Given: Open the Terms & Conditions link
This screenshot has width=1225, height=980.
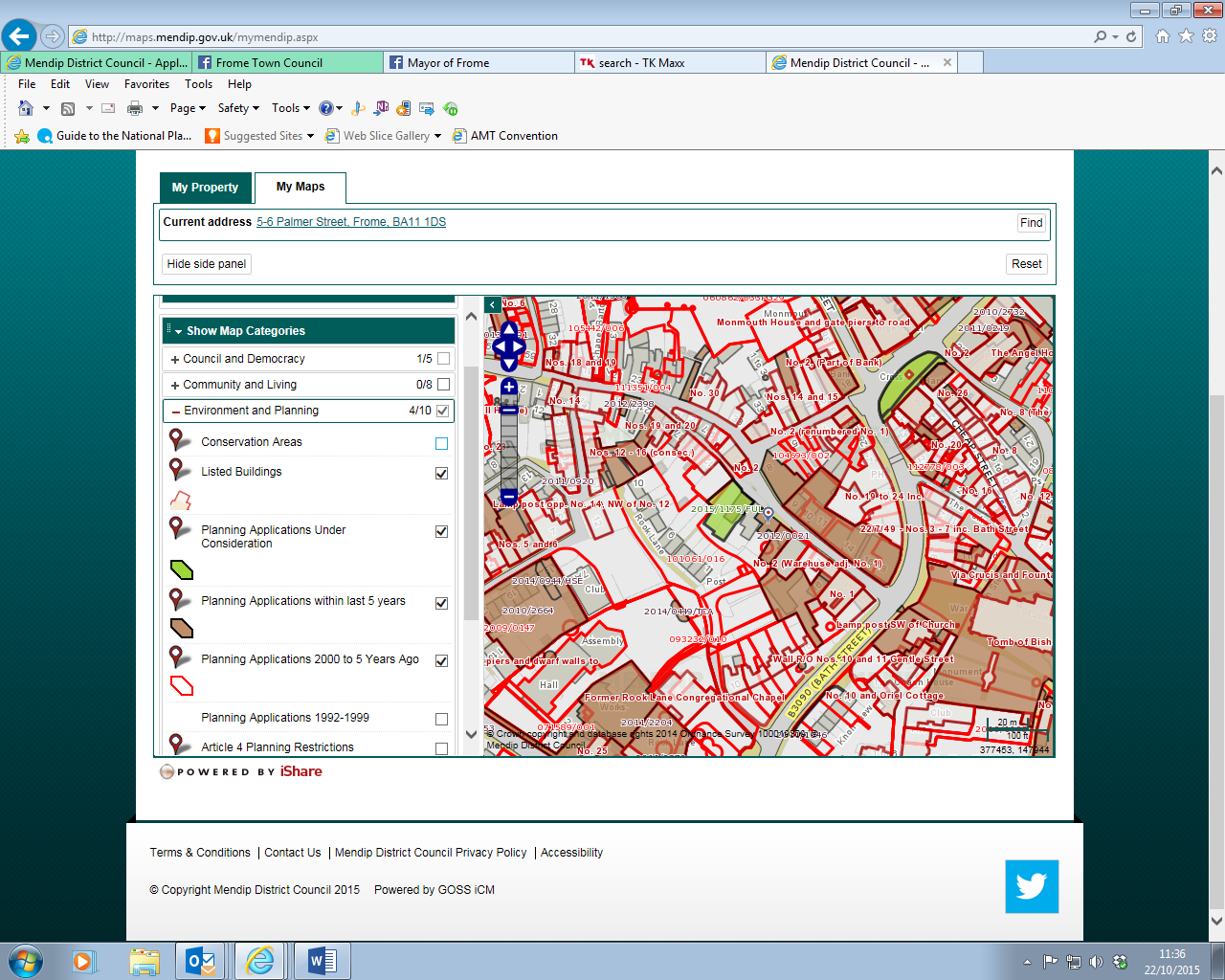Looking at the screenshot, I should coord(200,853).
